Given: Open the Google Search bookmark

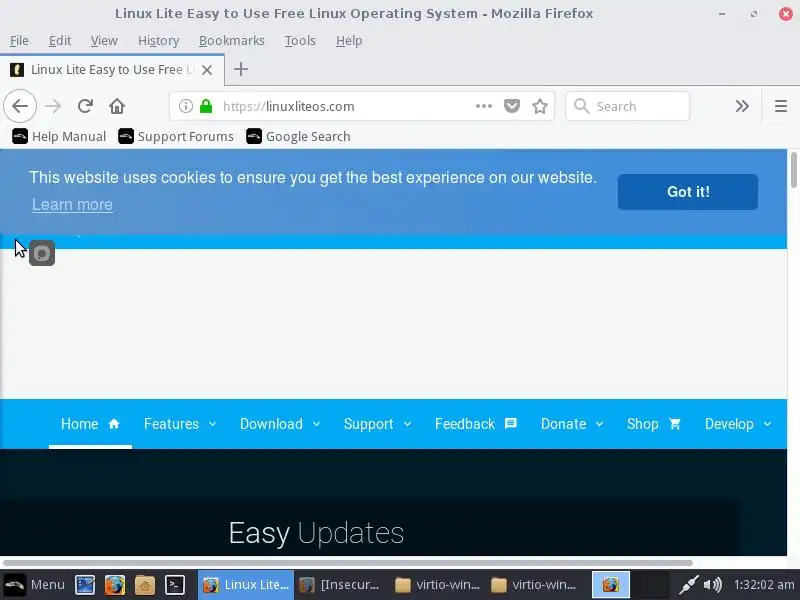Looking at the screenshot, I should (298, 136).
